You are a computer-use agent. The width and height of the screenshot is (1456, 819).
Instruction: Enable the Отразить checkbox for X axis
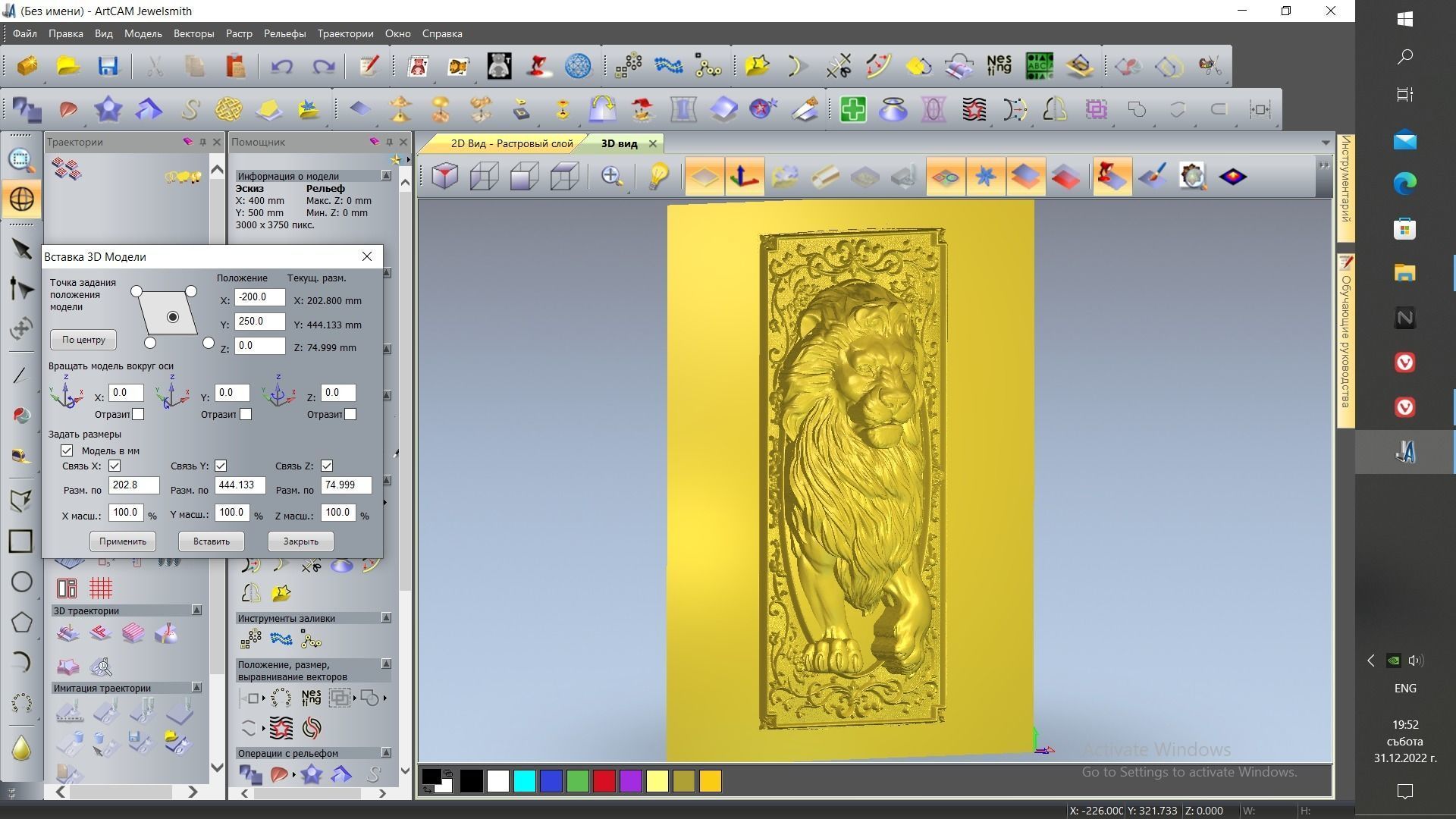tap(138, 415)
